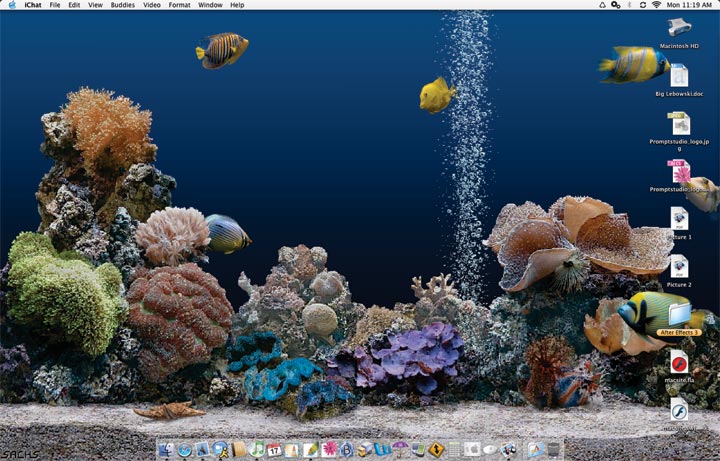The height and width of the screenshot is (461, 720).
Task: Open the Buddies menu
Action: point(124,5)
